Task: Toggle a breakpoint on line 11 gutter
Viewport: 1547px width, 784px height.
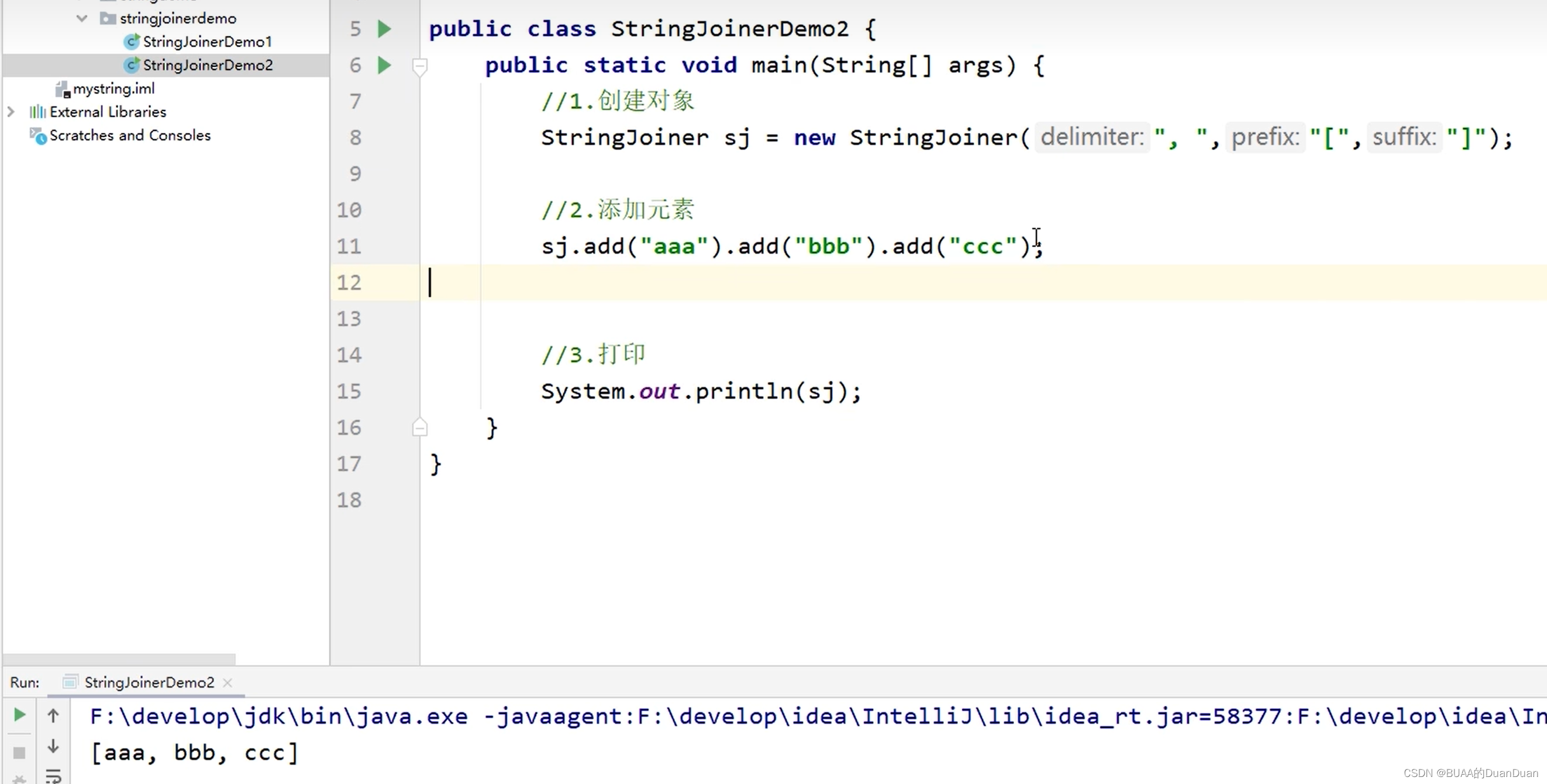Action: tap(397, 246)
